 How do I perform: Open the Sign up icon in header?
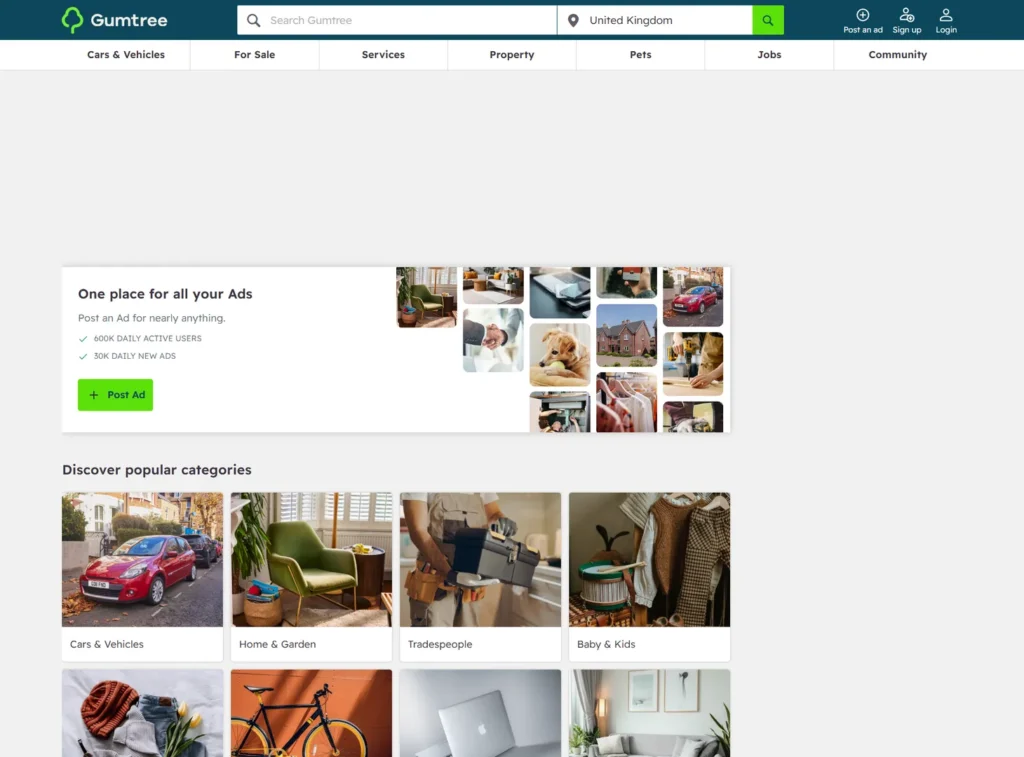tap(906, 14)
